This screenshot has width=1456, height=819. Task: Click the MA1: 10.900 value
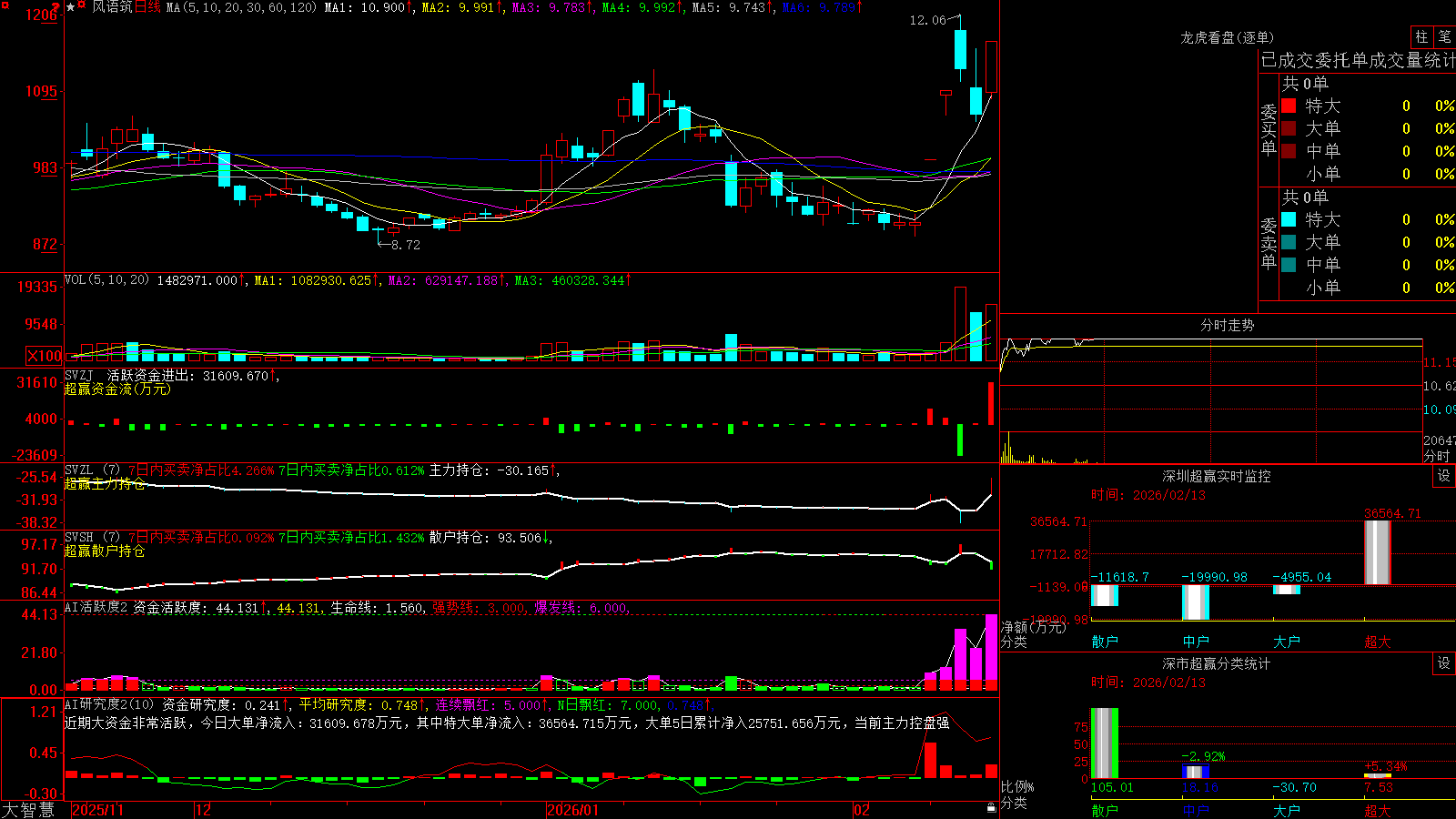pyautogui.click(x=369, y=7)
